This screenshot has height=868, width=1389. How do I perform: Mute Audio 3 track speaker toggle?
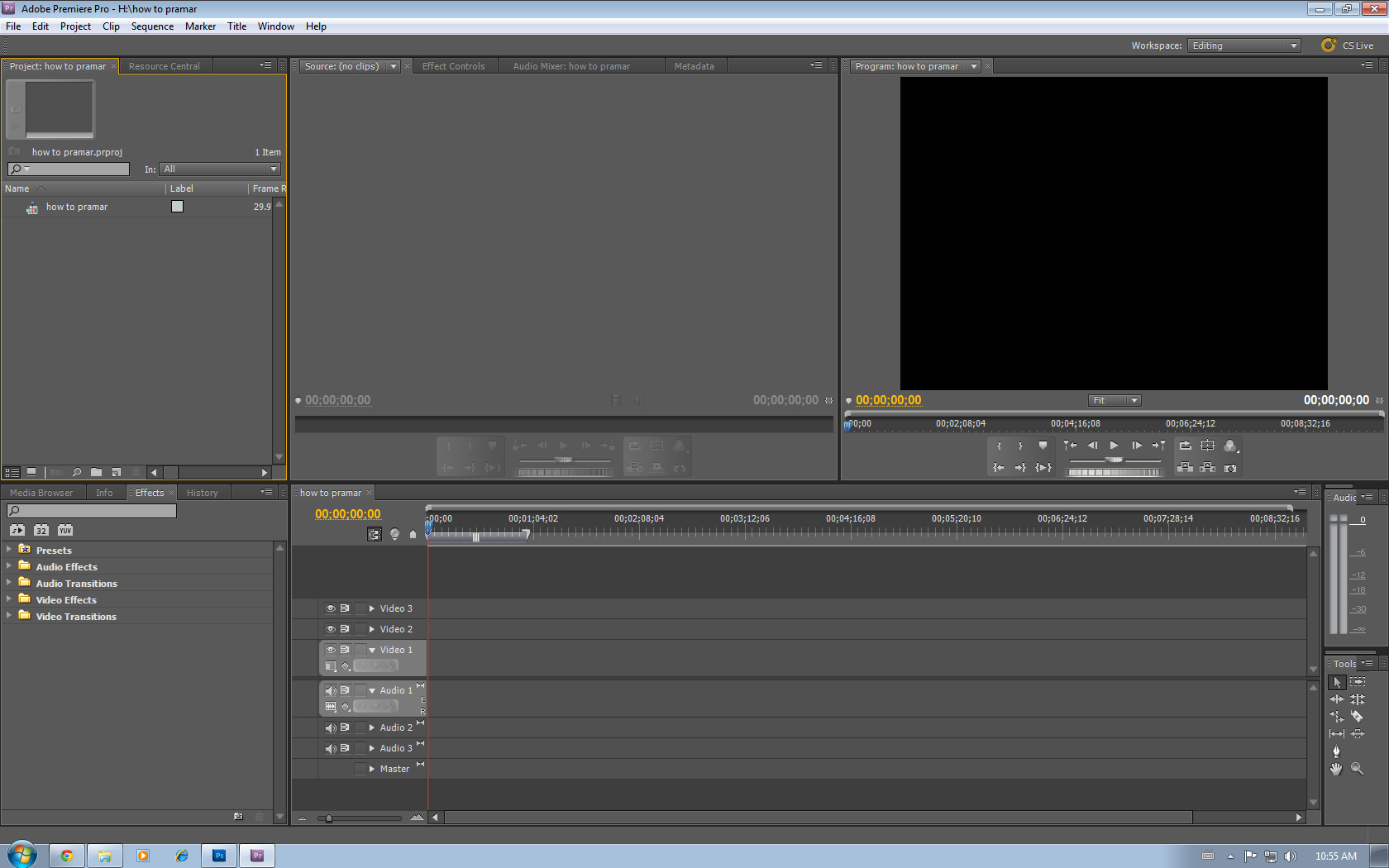[331, 748]
